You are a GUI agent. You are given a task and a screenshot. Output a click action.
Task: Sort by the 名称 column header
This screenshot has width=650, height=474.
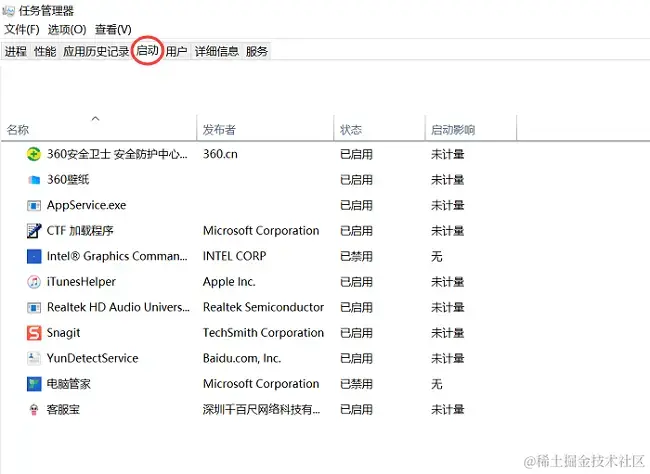pos(99,130)
